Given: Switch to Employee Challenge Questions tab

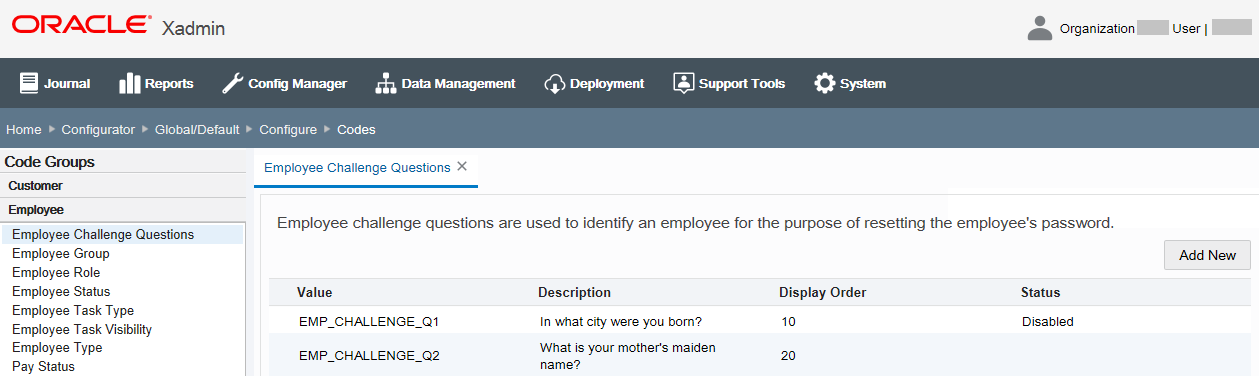Looking at the screenshot, I should click(x=357, y=167).
